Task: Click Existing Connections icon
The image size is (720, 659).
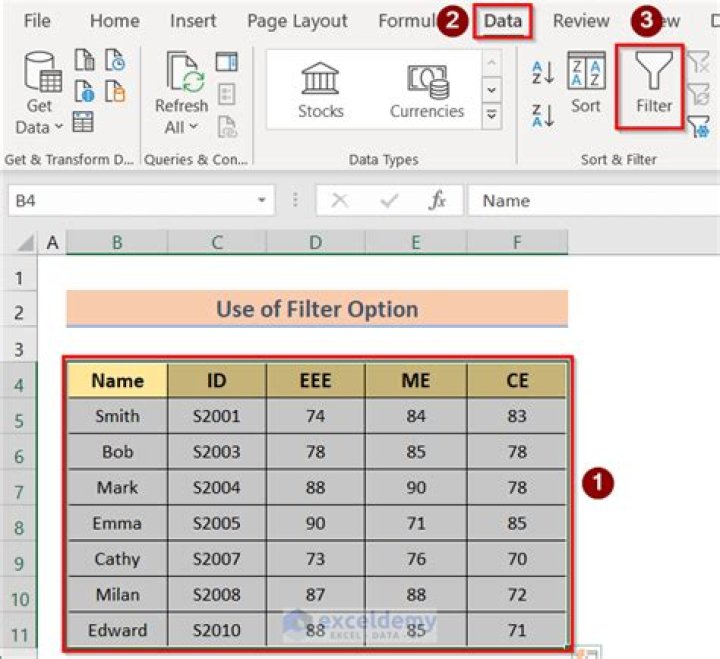Action: point(115,90)
